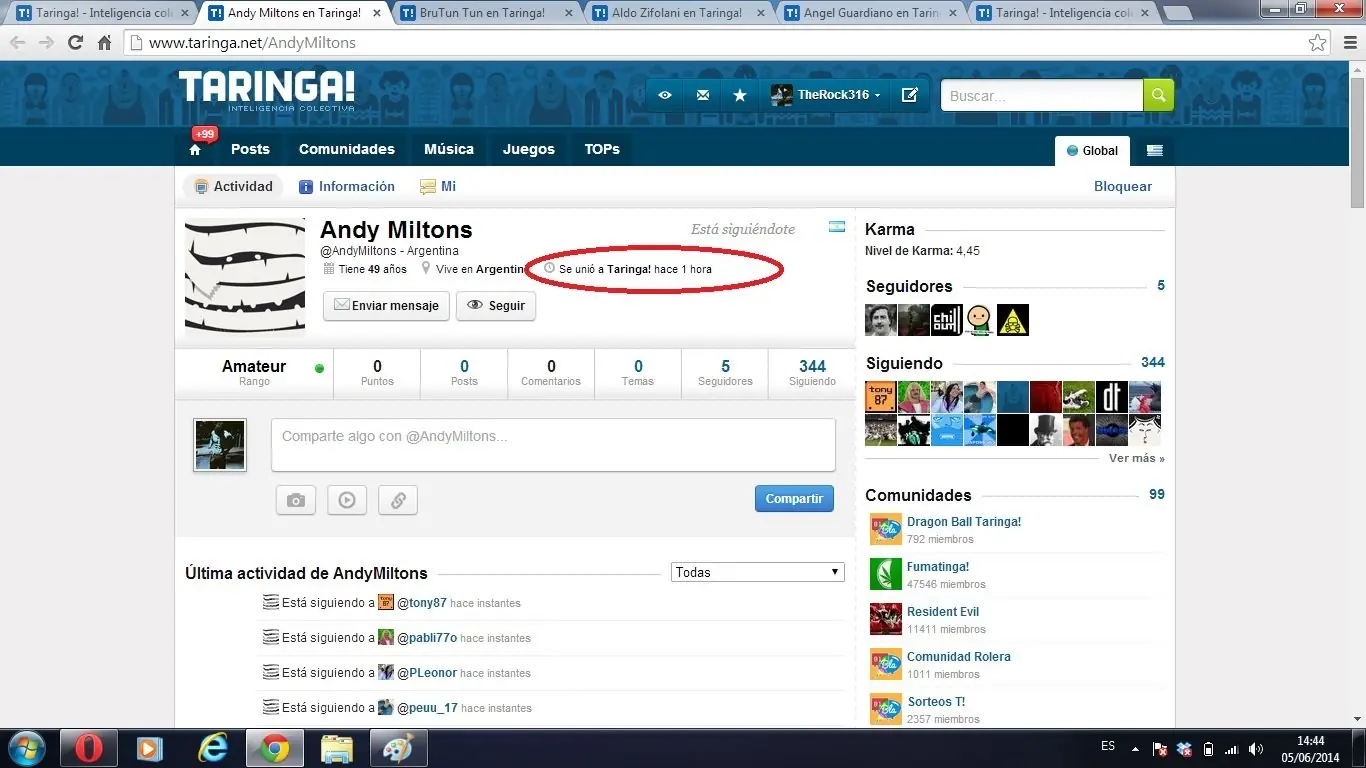The height and width of the screenshot is (768, 1366).
Task: Click the create post pencil icon
Action: coord(910,95)
